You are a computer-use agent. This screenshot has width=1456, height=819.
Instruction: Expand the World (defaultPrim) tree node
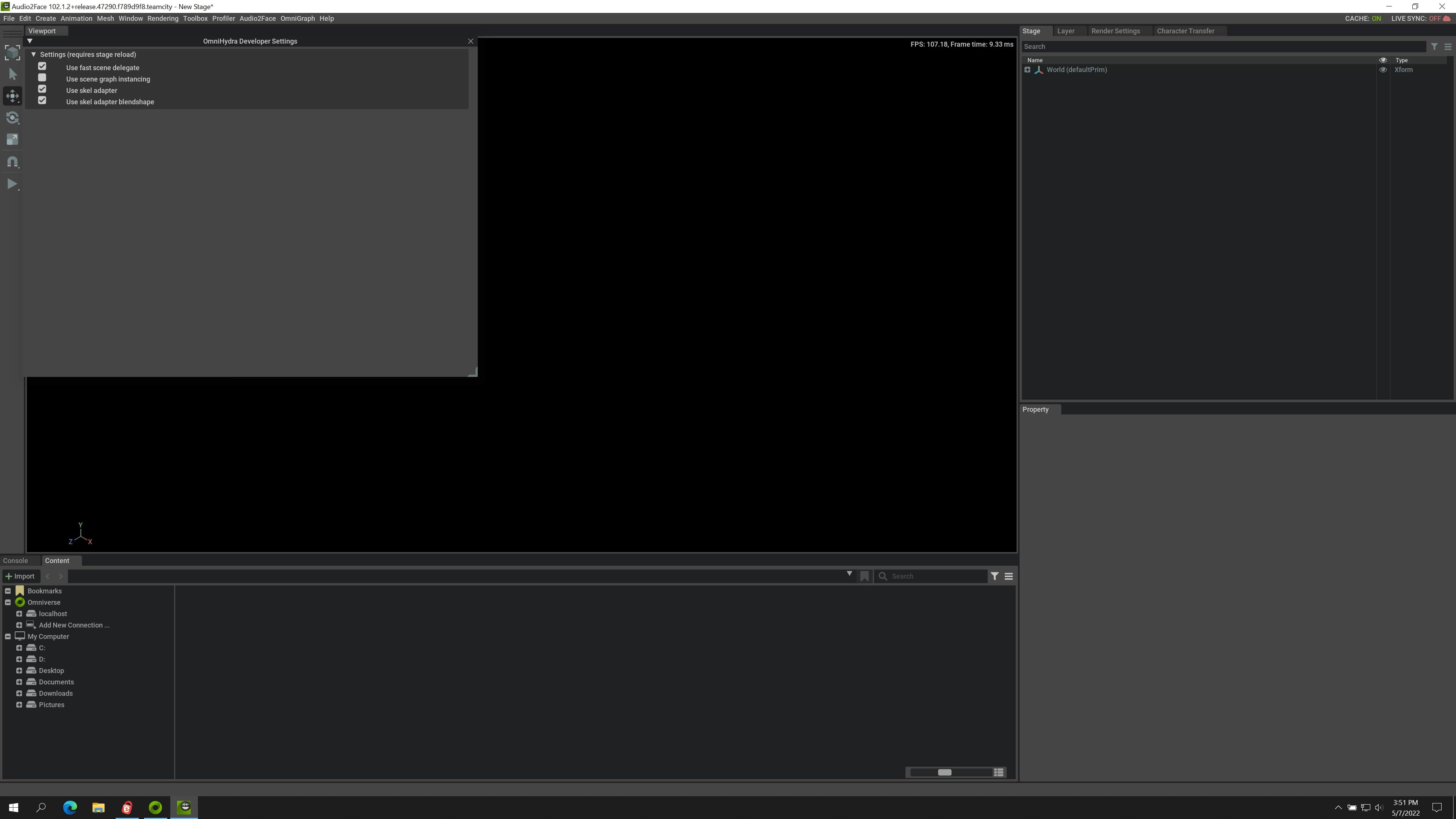pos(1027,69)
